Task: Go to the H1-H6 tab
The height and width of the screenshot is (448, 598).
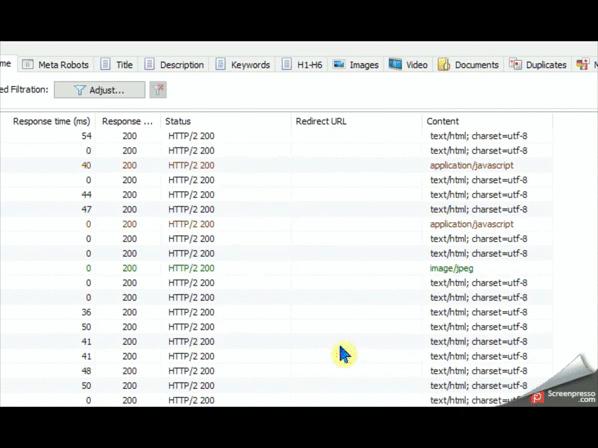Action: 302,65
